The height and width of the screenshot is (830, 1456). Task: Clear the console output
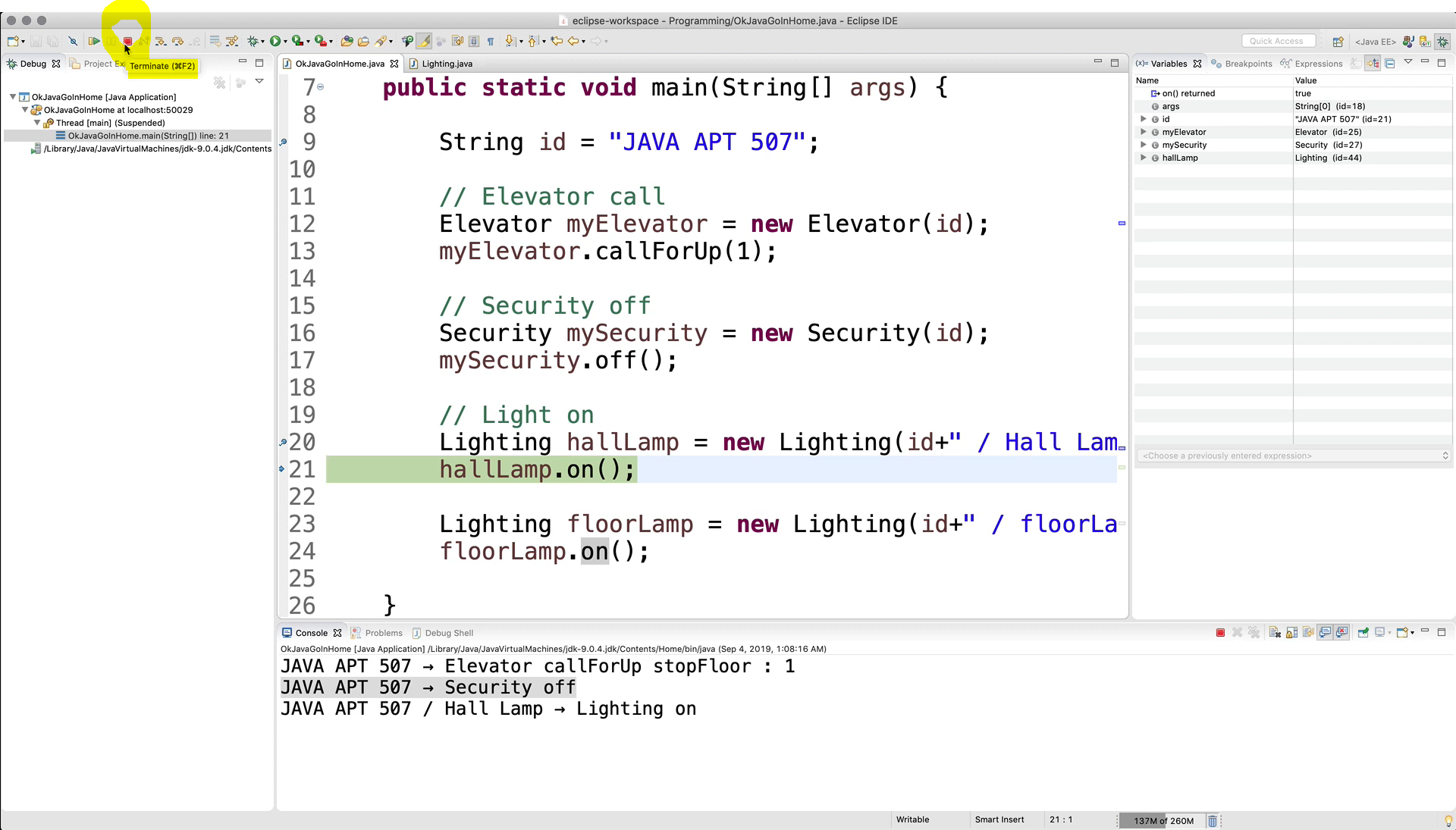[x=1275, y=632]
